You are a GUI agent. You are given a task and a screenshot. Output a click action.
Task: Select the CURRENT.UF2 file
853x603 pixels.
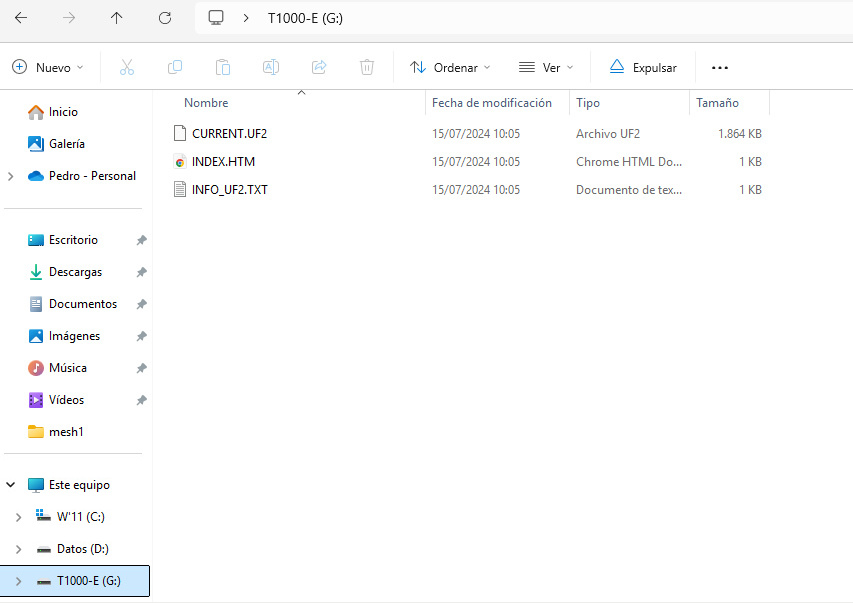point(230,134)
